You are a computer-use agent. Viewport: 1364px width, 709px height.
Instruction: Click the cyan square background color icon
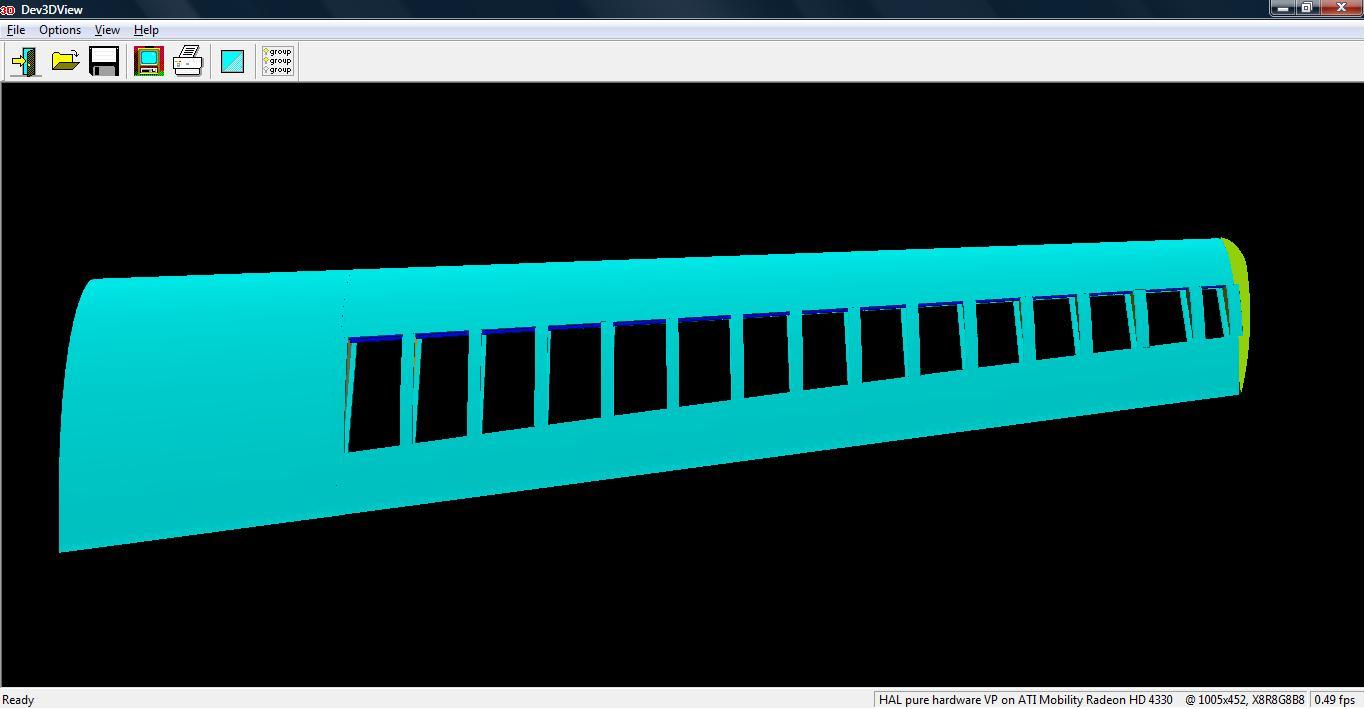(232, 62)
